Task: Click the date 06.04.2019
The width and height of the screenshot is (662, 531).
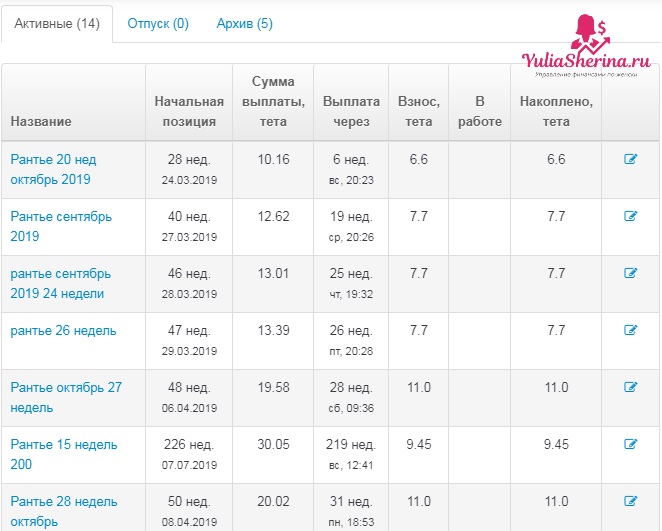Action: tap(189, 408)
